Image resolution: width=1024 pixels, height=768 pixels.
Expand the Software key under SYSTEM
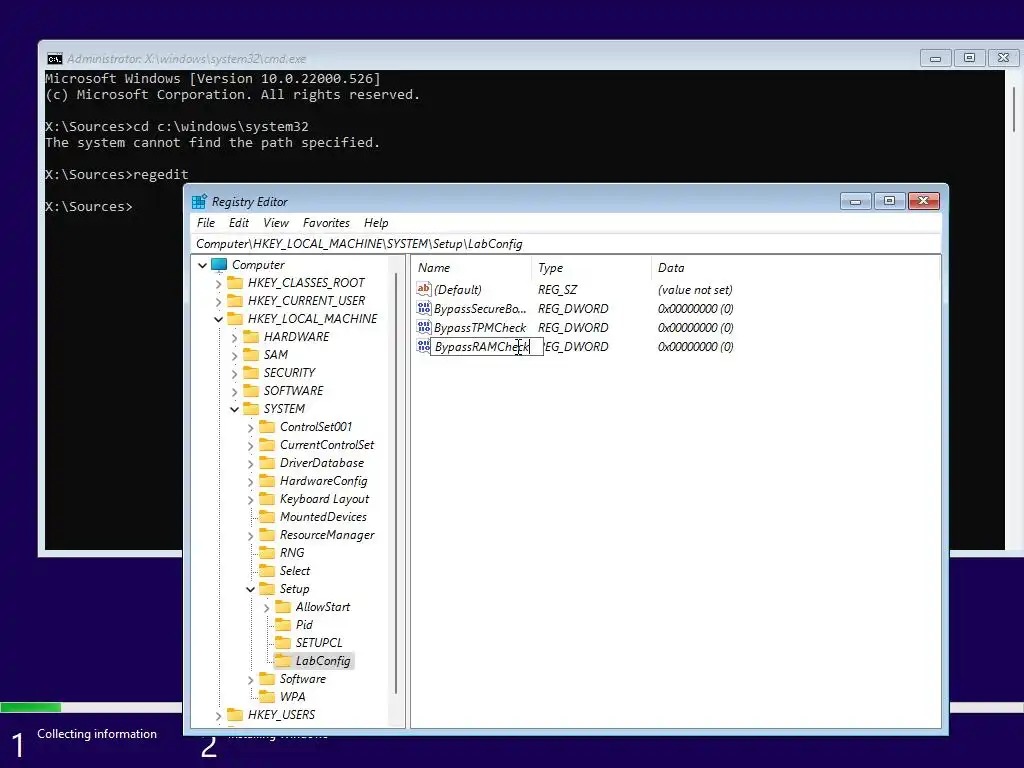point(251,679)
